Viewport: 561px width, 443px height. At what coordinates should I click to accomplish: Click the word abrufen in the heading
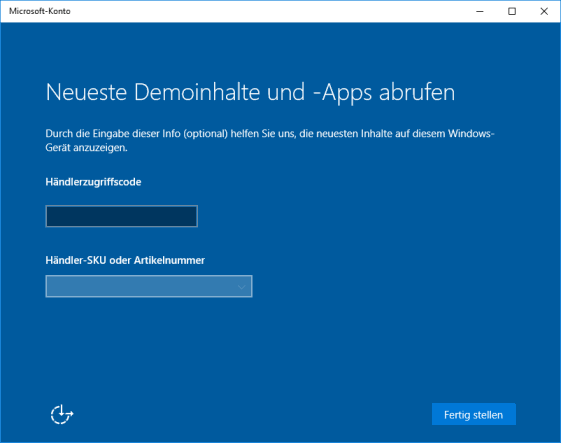pos(417,92)
